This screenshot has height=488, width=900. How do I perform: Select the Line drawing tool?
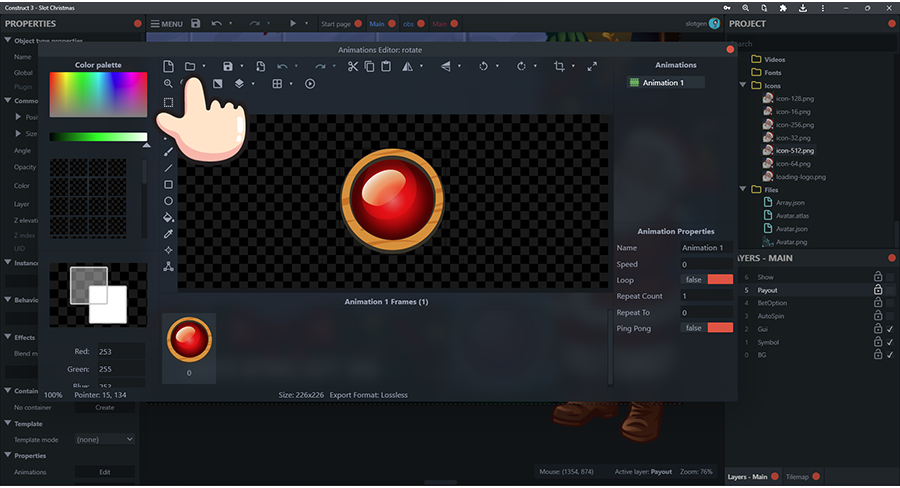(168, 168)
